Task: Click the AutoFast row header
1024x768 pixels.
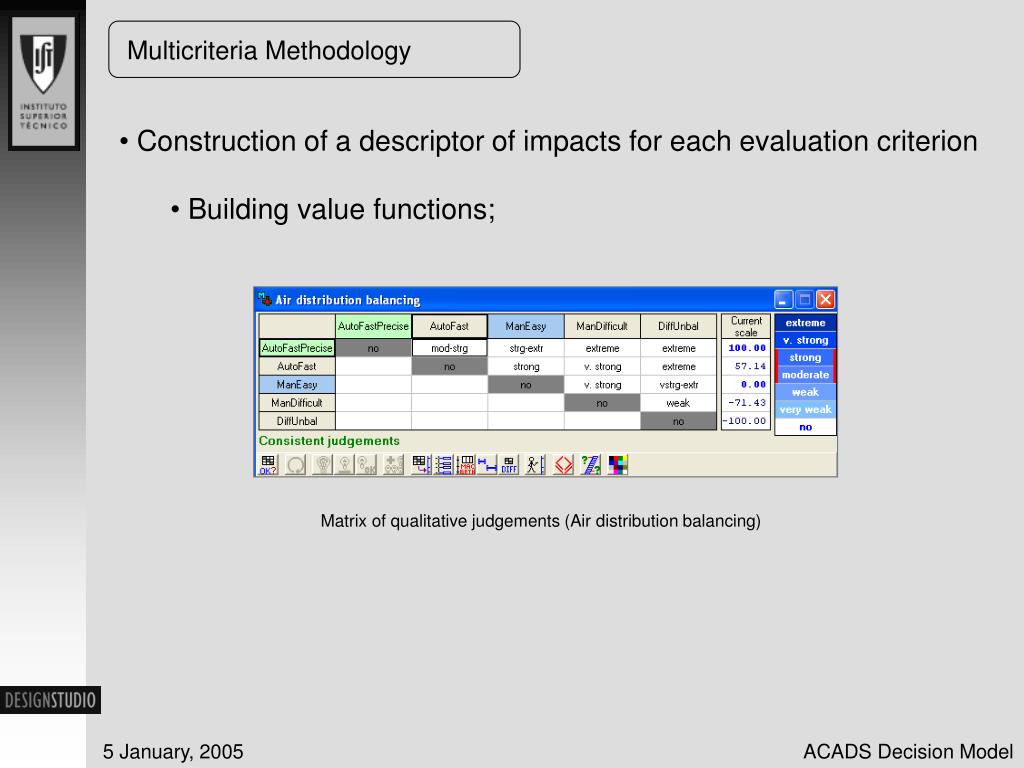Action: [x=297, y=366]
